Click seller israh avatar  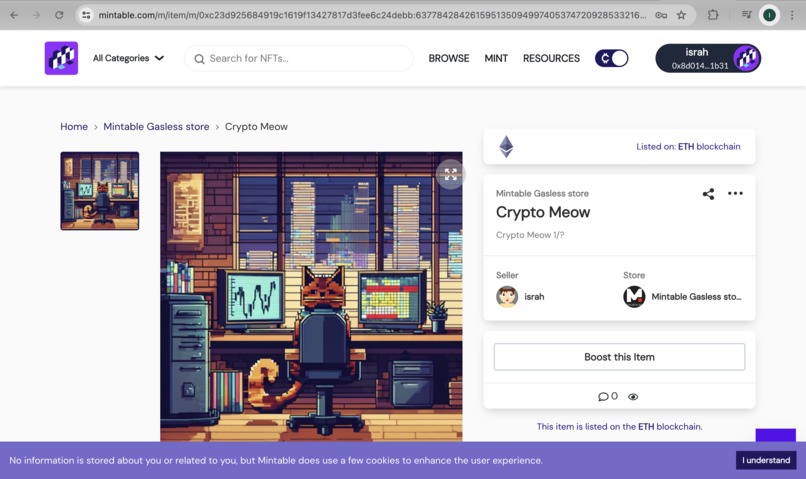pos(507,297)
